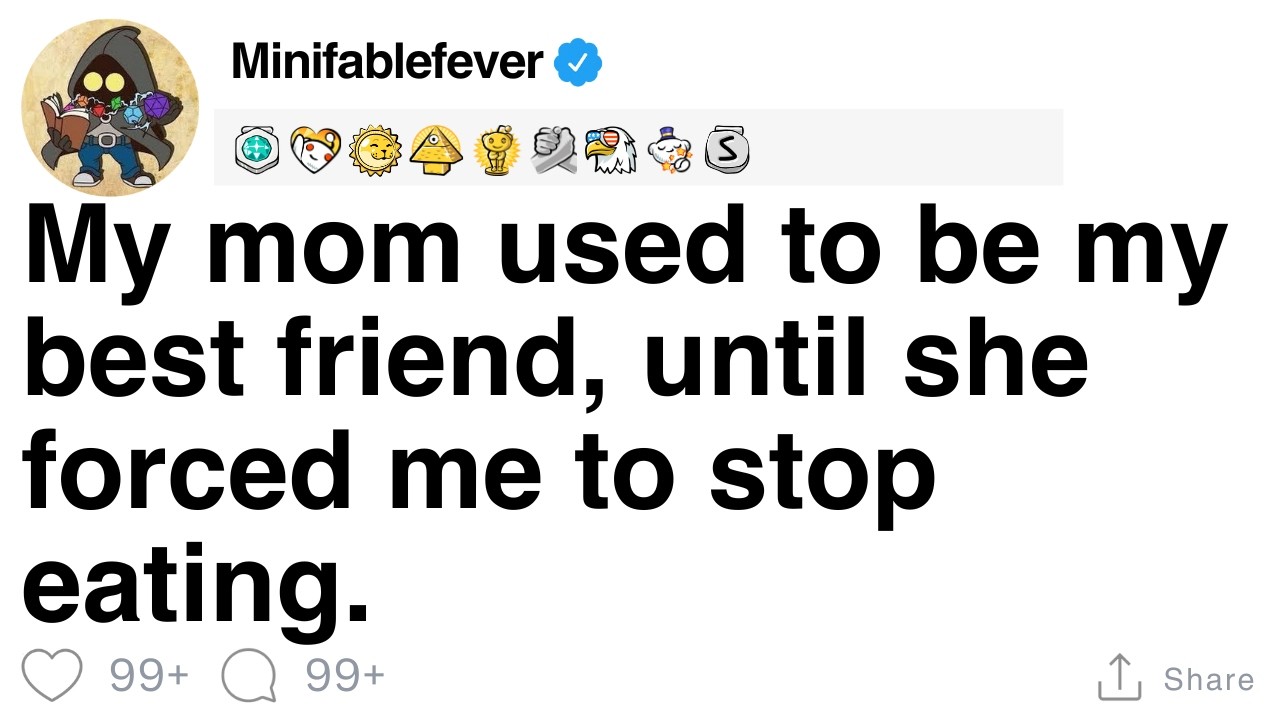Open the Minifablefever username profile
Image resolution: width=1280 pixels, height=720 pixels.
[x=386, y=62]
